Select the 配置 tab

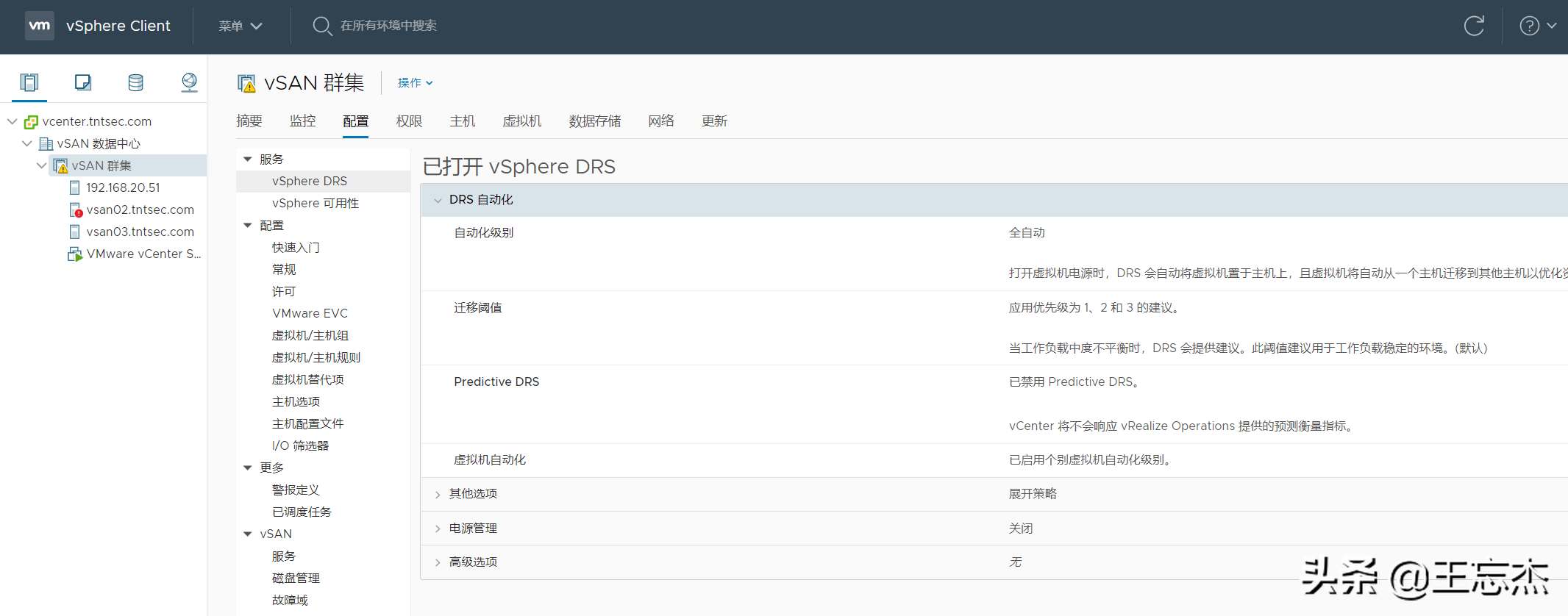click(x=356, y=121)
